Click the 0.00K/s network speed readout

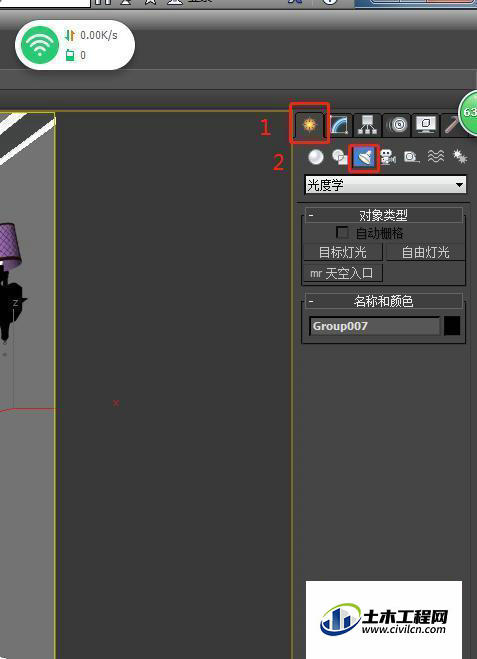[x=99, y=35]
